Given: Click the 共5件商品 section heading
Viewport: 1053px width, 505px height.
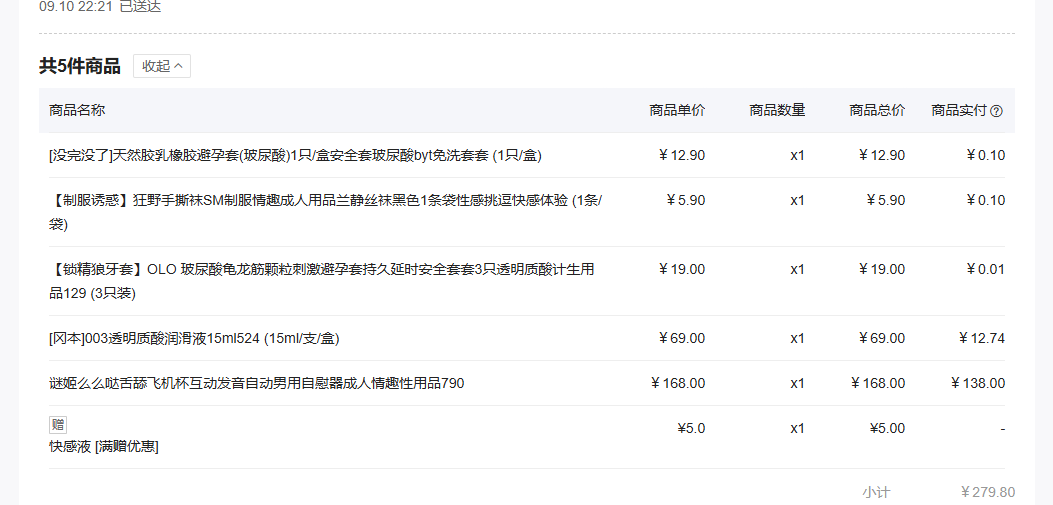Looking at the screenshot, I should coord(80,66).
